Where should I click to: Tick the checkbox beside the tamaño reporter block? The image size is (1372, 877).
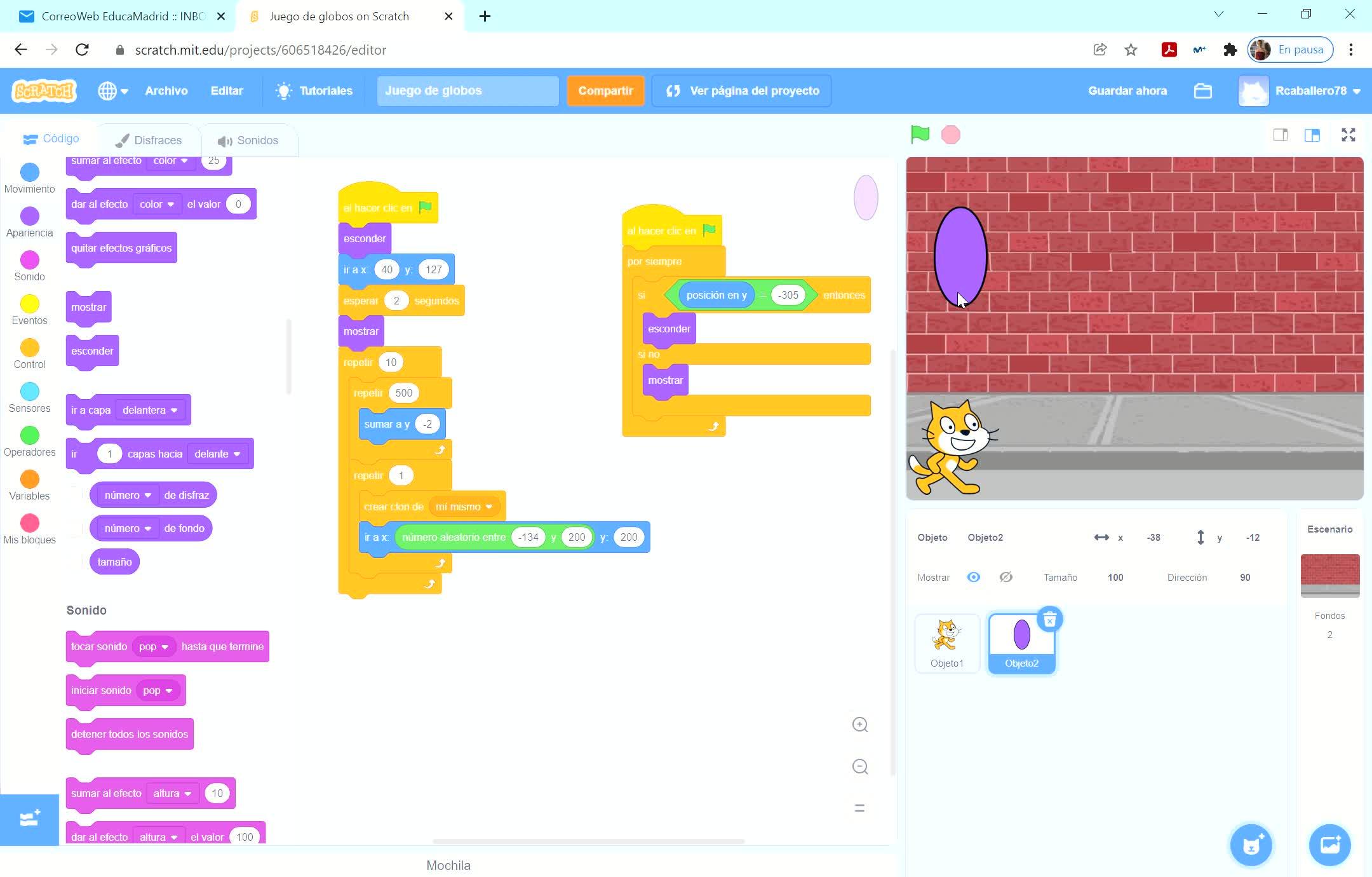(x=76, y=562)
